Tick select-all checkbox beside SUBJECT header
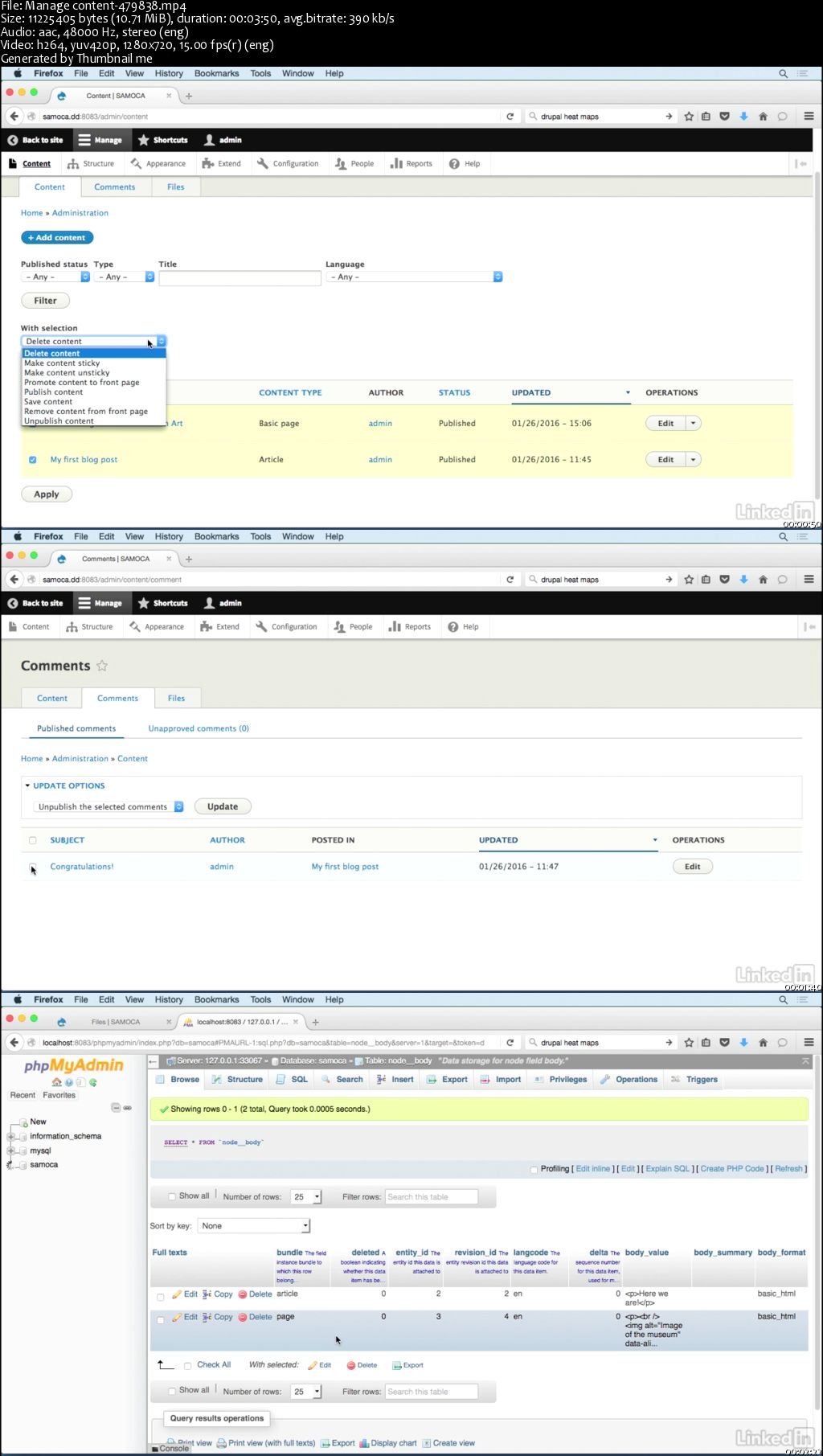823x1456 pixels. pyautogui.click(x=33, y=840)
